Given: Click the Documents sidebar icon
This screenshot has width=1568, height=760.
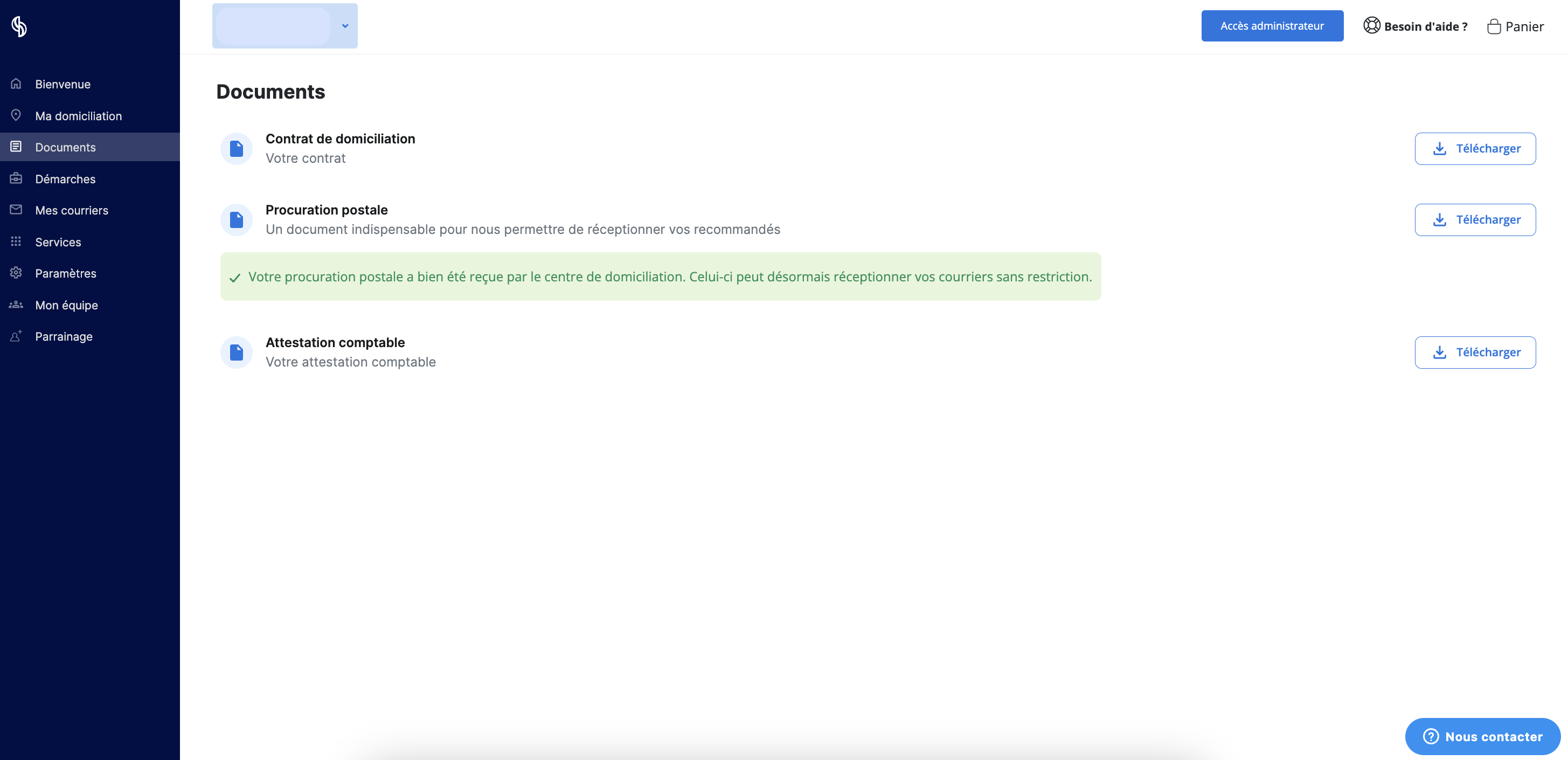Looking at the screenshot, I should pyautogui.click(x=16, y=147).
